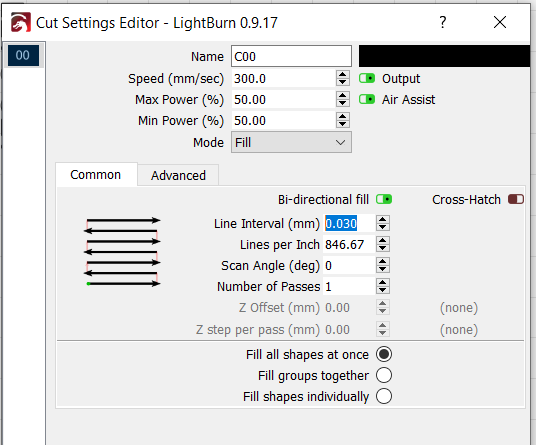Open the Mode dropdown showing Fill

point(291,142)
